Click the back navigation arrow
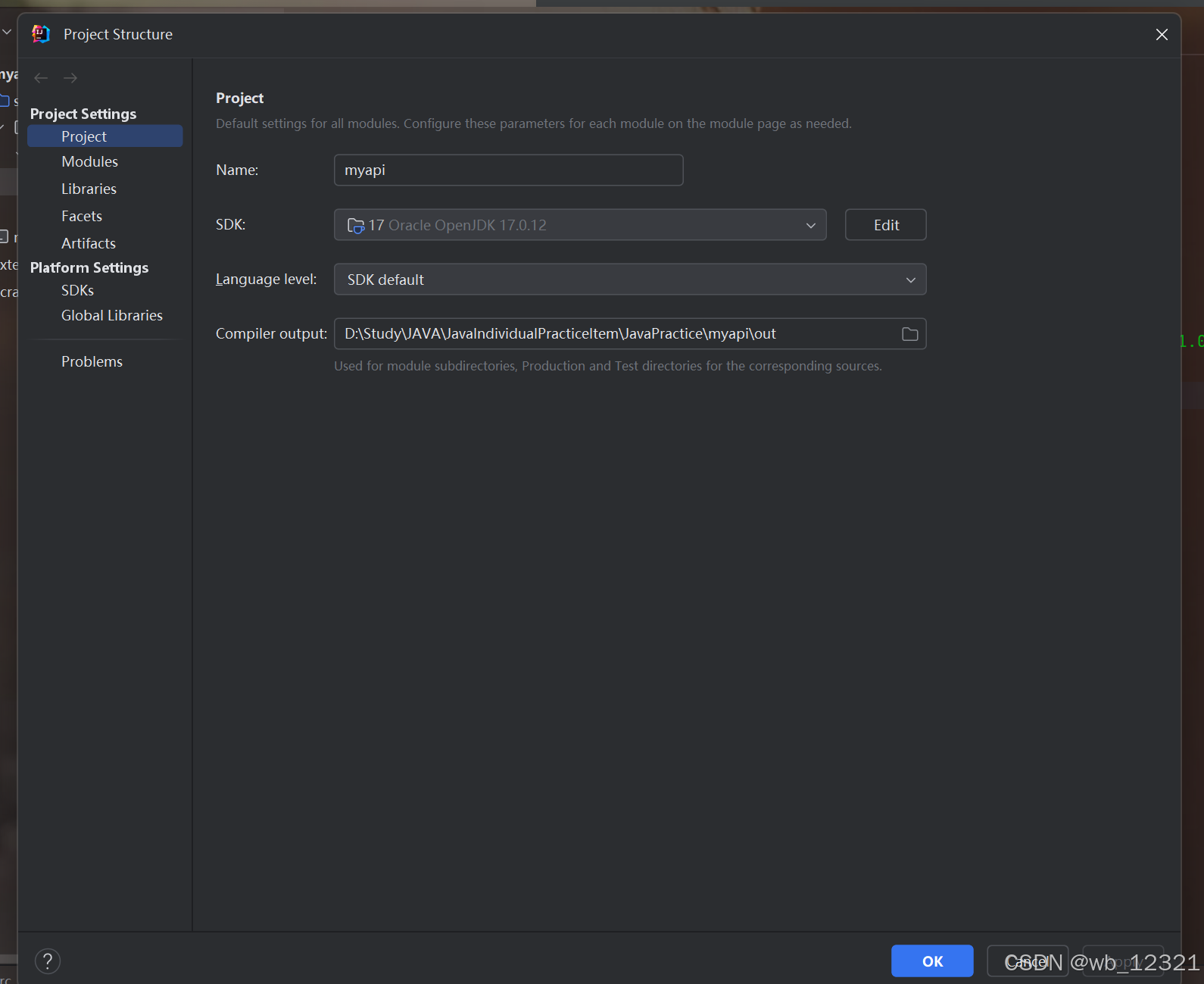1204x984 pixels. tap(41, 78)
